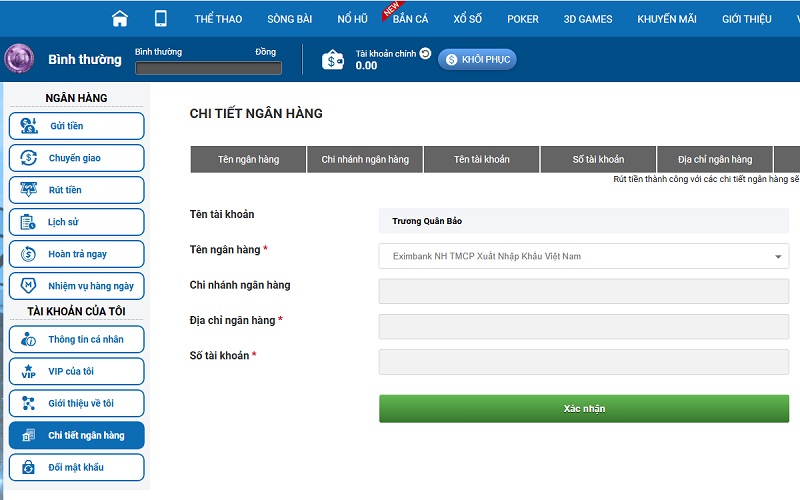Click the Chi tiết ngân hàng bank icon
This screenshot has width=800, height=500.
(29, 435)
